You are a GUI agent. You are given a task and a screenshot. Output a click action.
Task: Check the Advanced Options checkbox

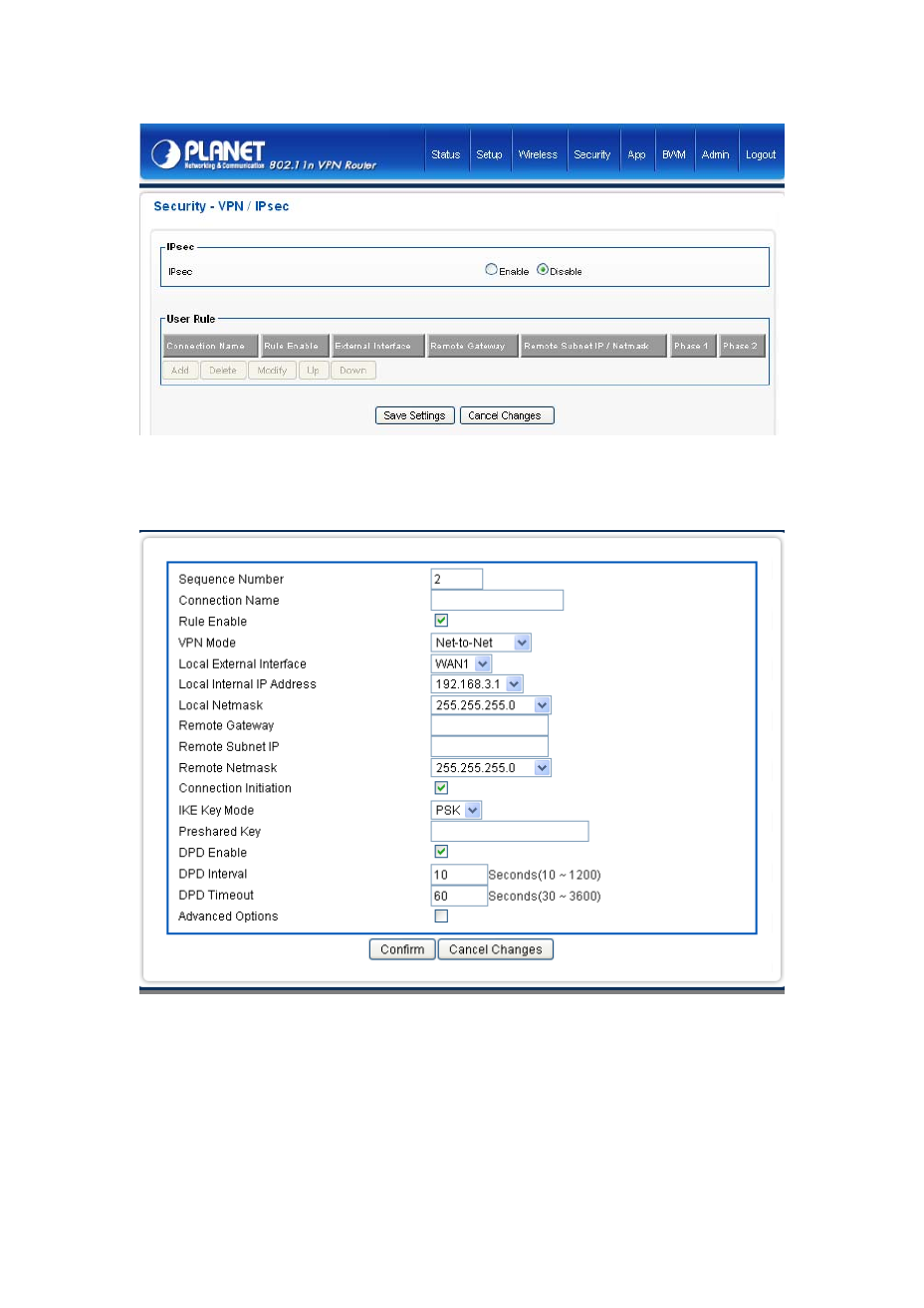coord(441,916)
